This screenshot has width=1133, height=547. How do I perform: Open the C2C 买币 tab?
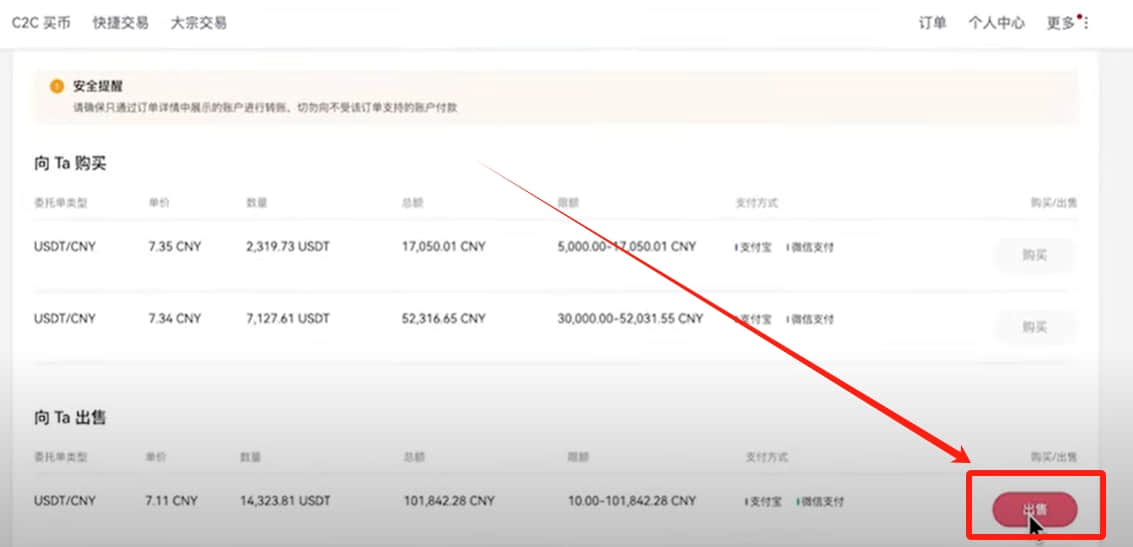pos(41,23)
